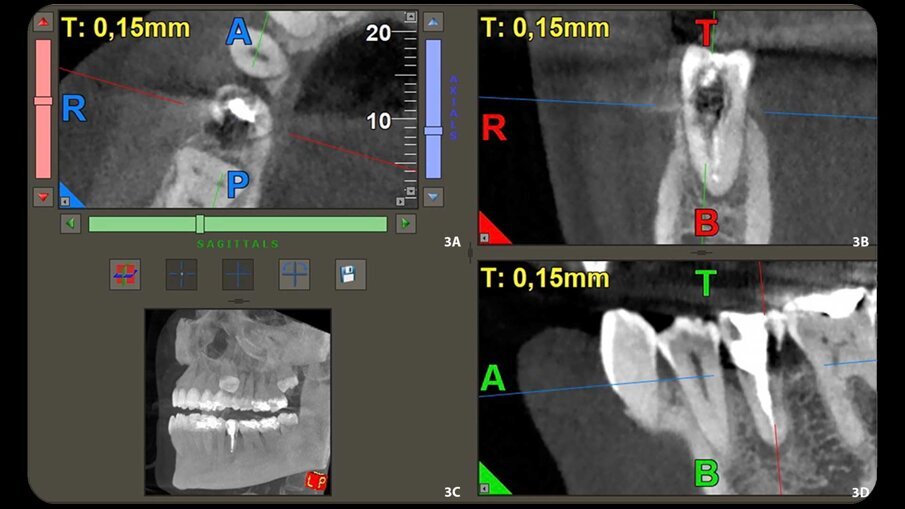Click right-arrow square left of ruler bottom
This screenshot has height=509, width=905.
pos(400,201)
